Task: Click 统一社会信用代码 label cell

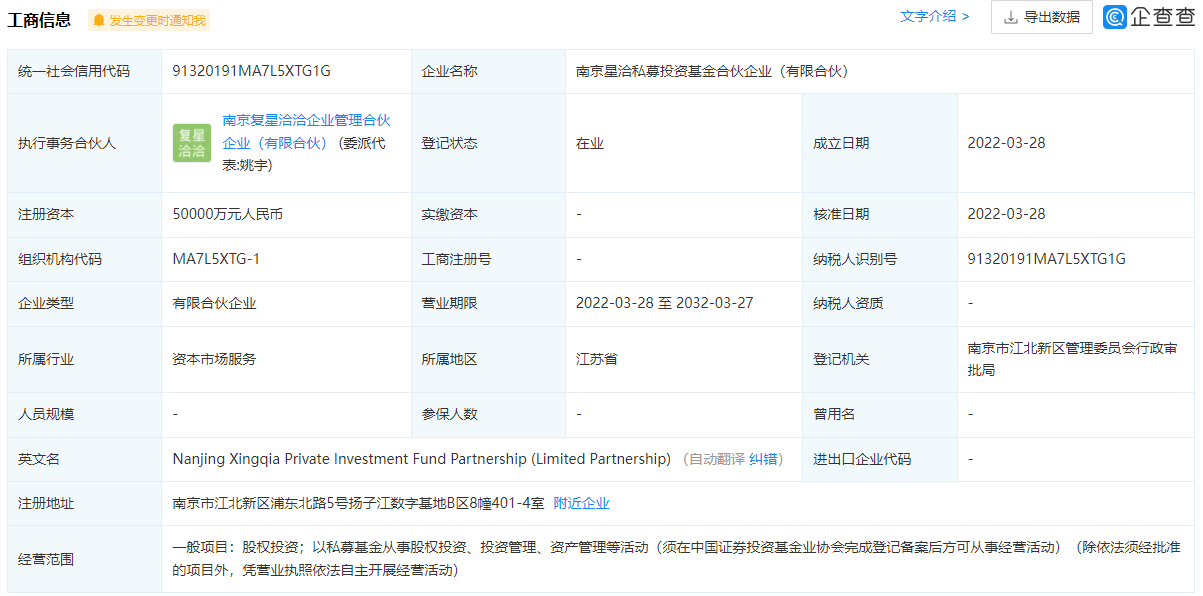Action: (84, 71)
